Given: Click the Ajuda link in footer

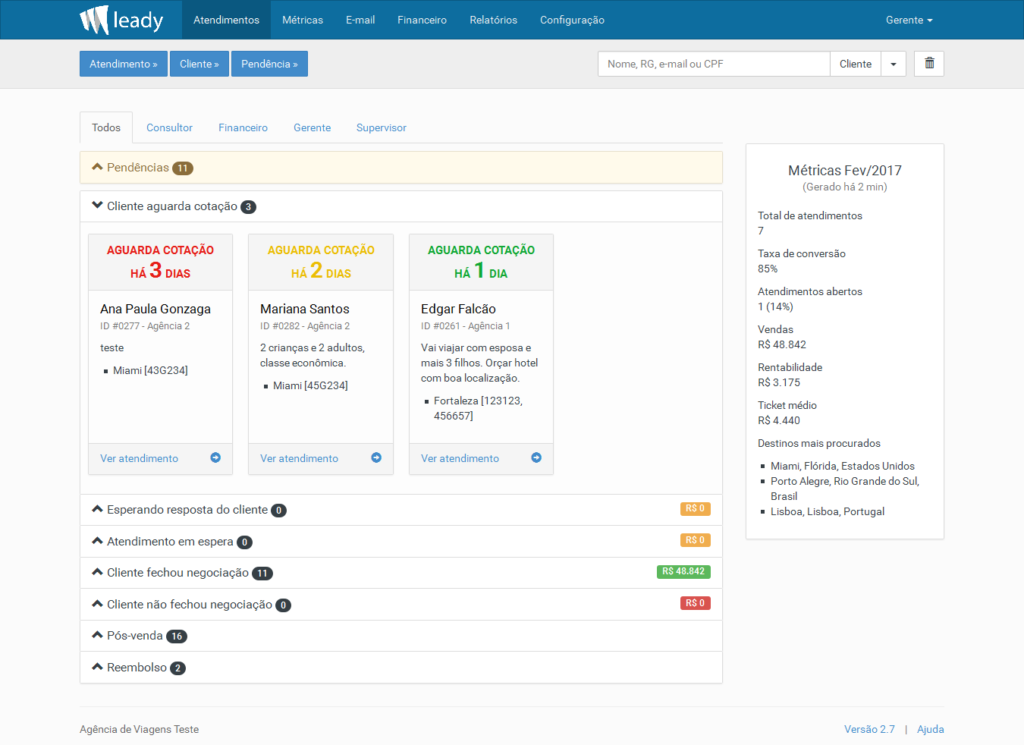Looking at the screenshot, I should point(930,730).
